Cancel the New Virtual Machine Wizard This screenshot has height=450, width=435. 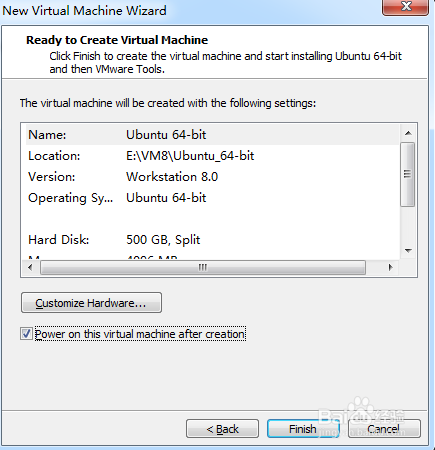[384, 428]
